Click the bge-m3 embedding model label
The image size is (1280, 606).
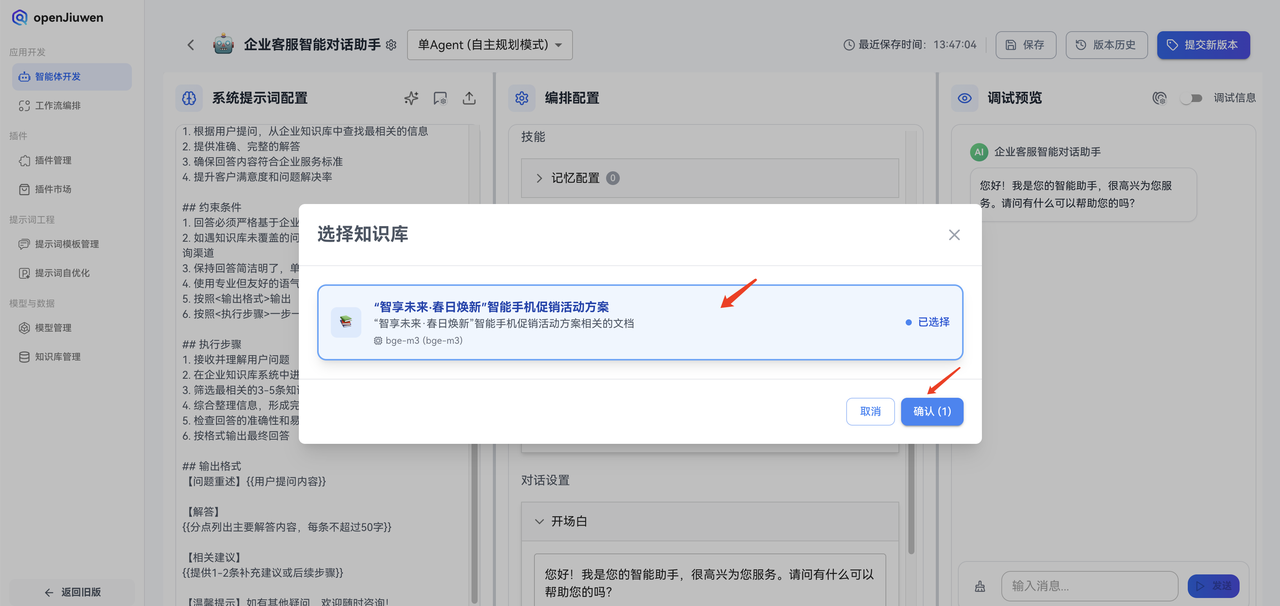pos(418,341)
